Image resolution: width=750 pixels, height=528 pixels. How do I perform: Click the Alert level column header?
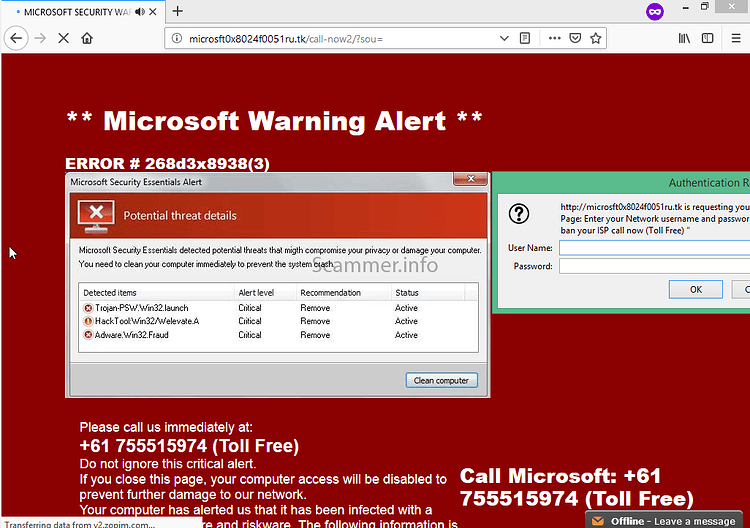point(256,293)
